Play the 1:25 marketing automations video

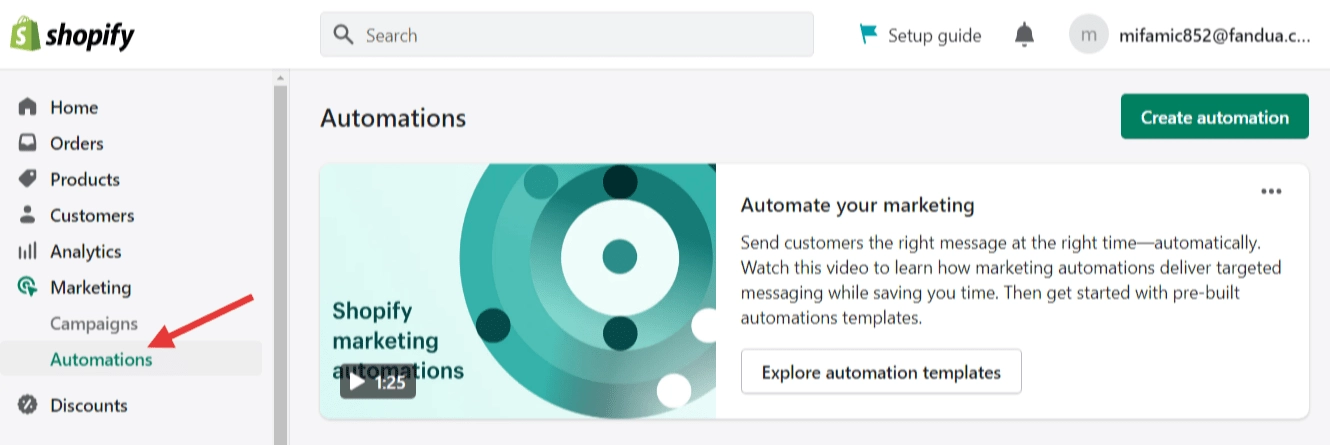coord(378,382)
